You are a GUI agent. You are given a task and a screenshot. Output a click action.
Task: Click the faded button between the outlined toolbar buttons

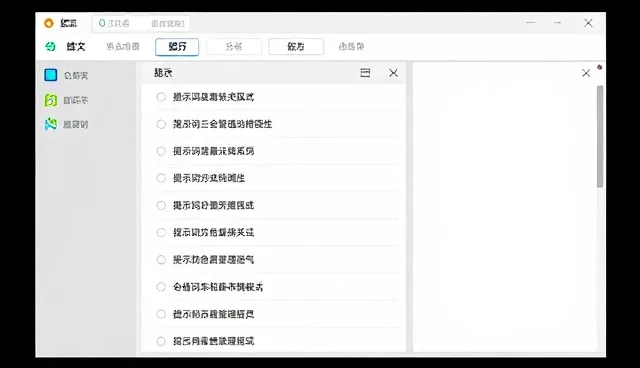point(234,47)
